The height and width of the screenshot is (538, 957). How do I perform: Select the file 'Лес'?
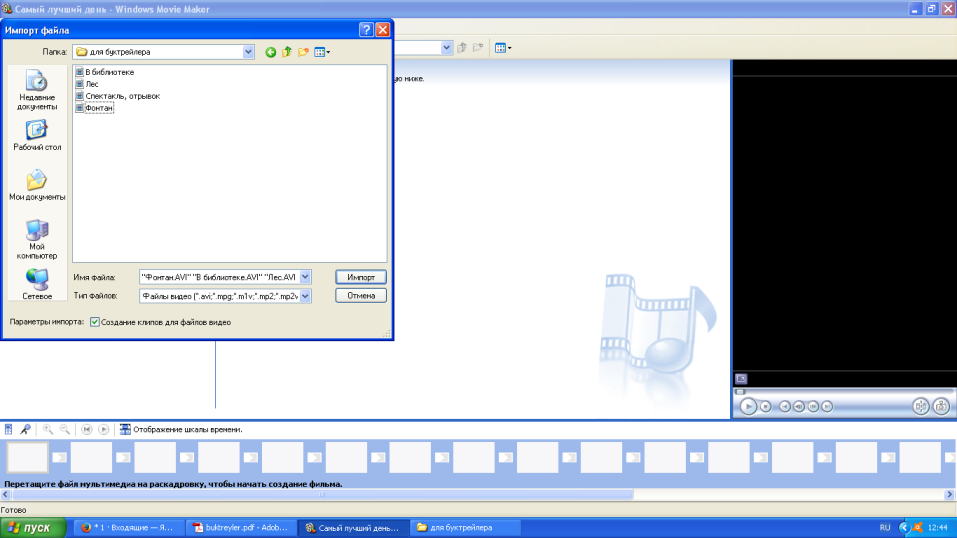87,84
